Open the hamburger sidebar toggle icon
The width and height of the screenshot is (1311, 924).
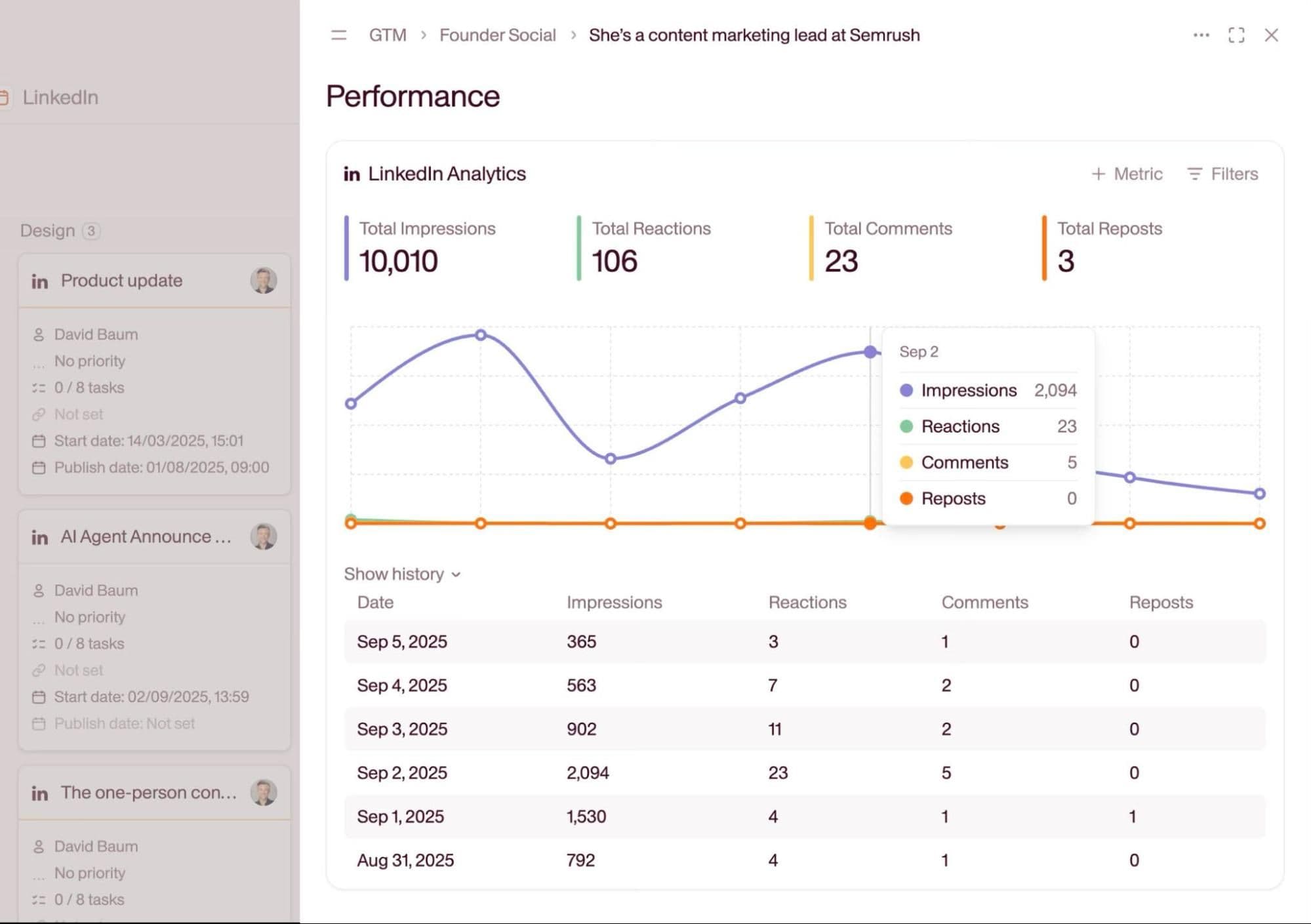[338, 35]
